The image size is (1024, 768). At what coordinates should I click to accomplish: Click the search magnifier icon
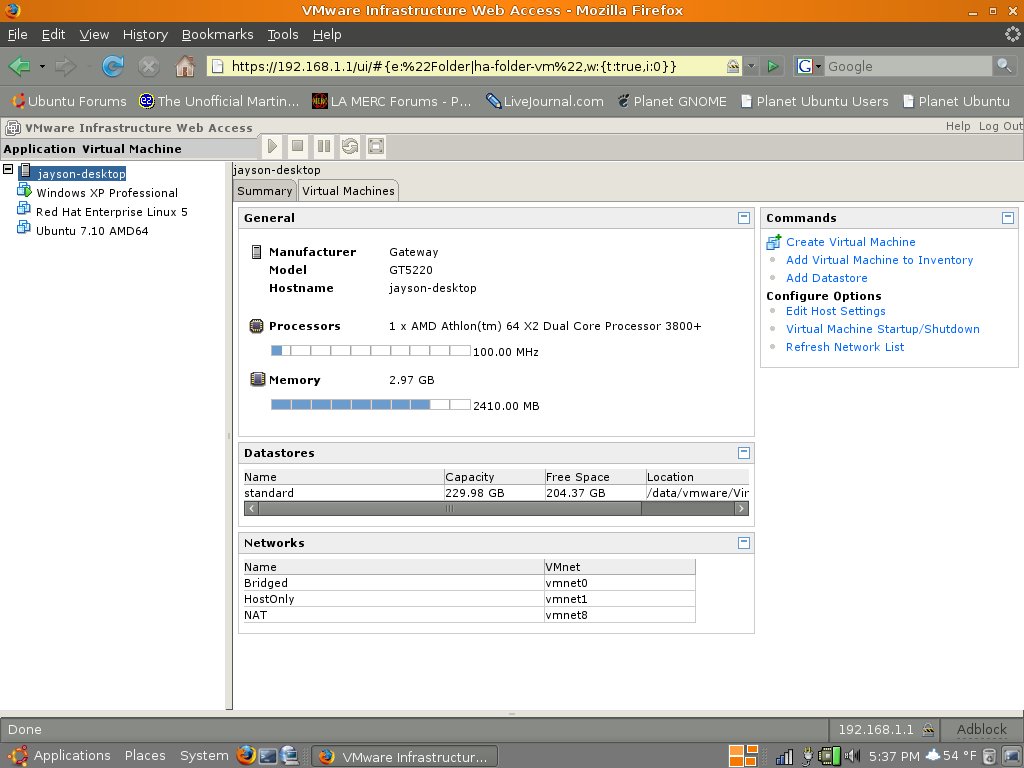coord(1004,65)
